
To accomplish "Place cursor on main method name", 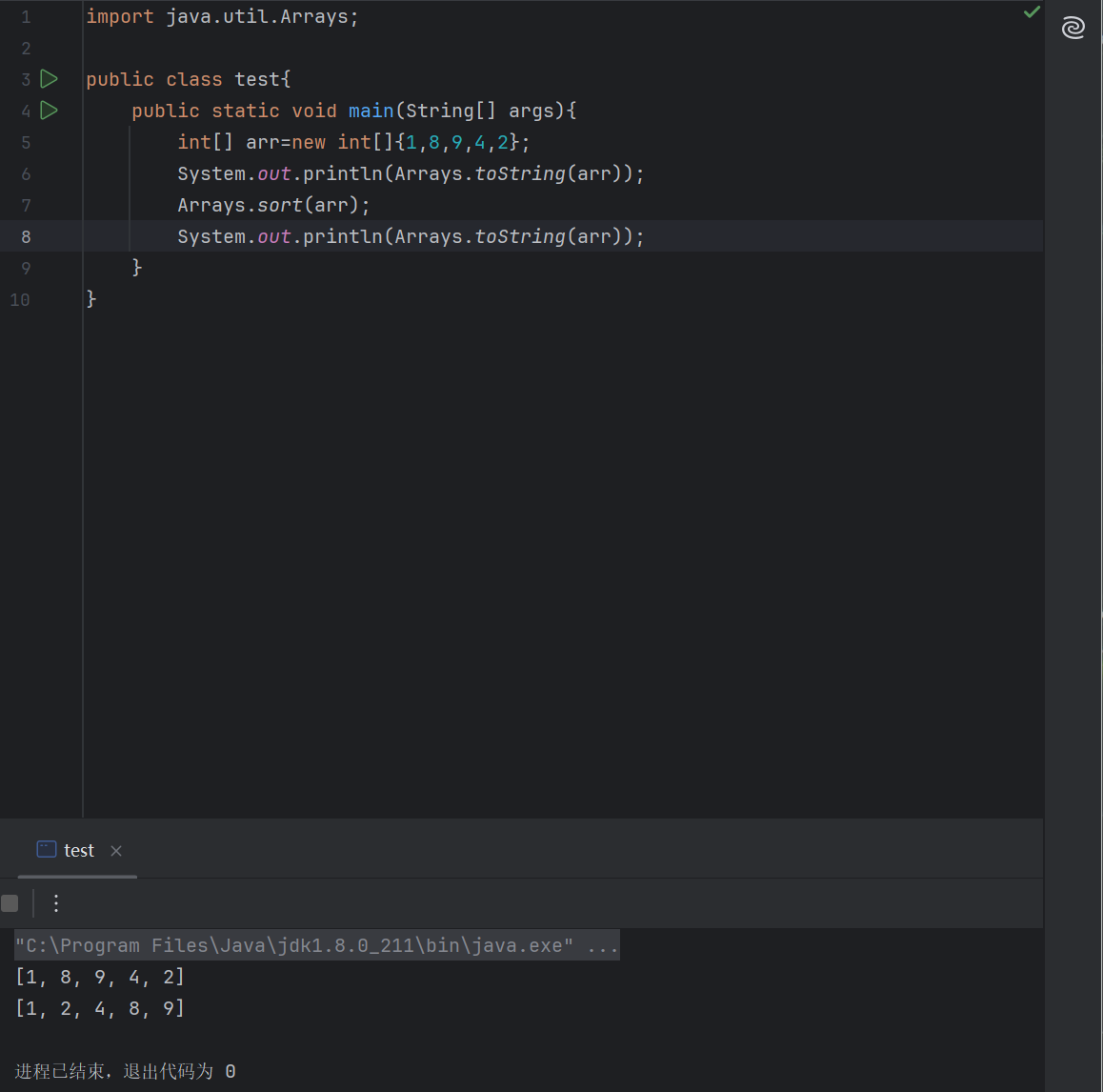I will coord(371,111).
